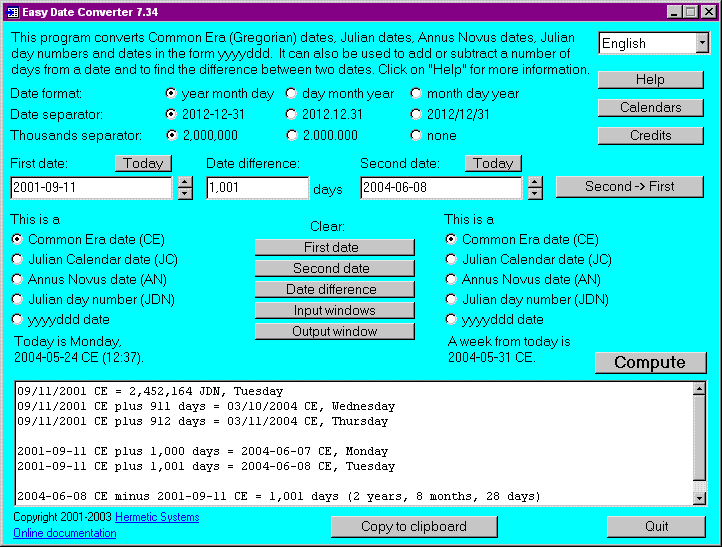Open the Hermetic Systems link
The image size is (722, 547).
click(157, 517)
